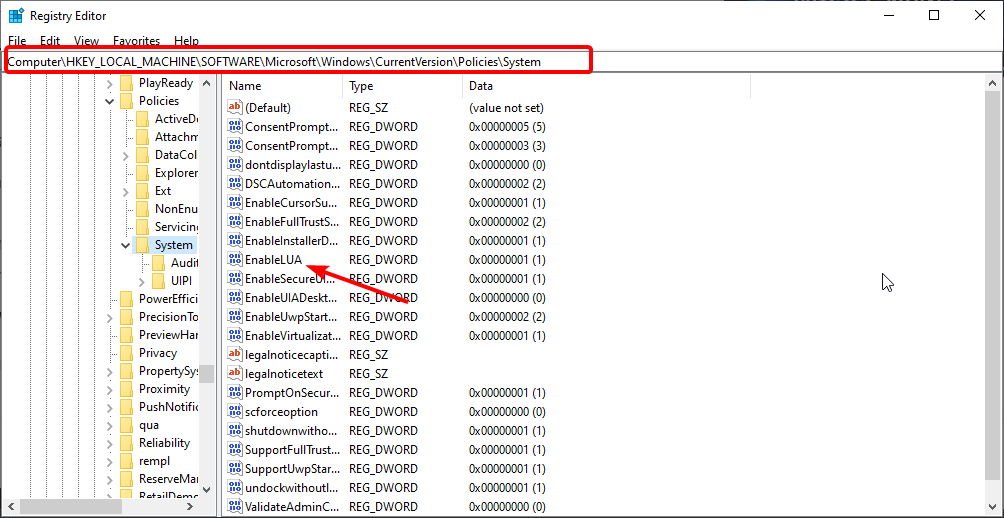This screenshot has height=518, width=1004.
Task: Collapse the System tree node
Action: 126,245
